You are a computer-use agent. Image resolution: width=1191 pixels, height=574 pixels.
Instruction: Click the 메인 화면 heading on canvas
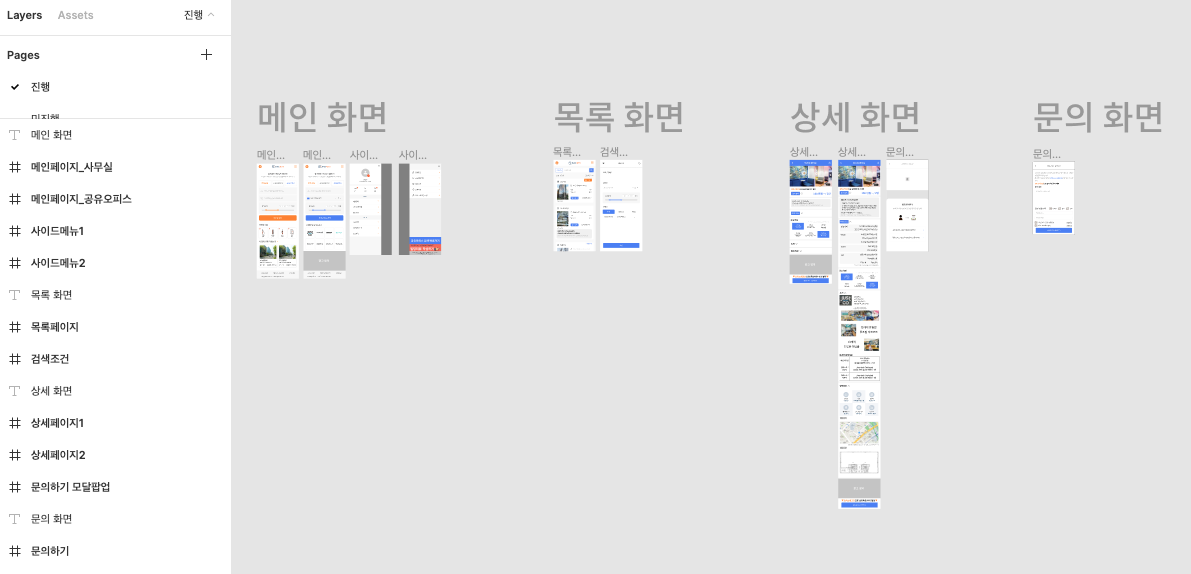pyautogui.click(x=323, y=116)
